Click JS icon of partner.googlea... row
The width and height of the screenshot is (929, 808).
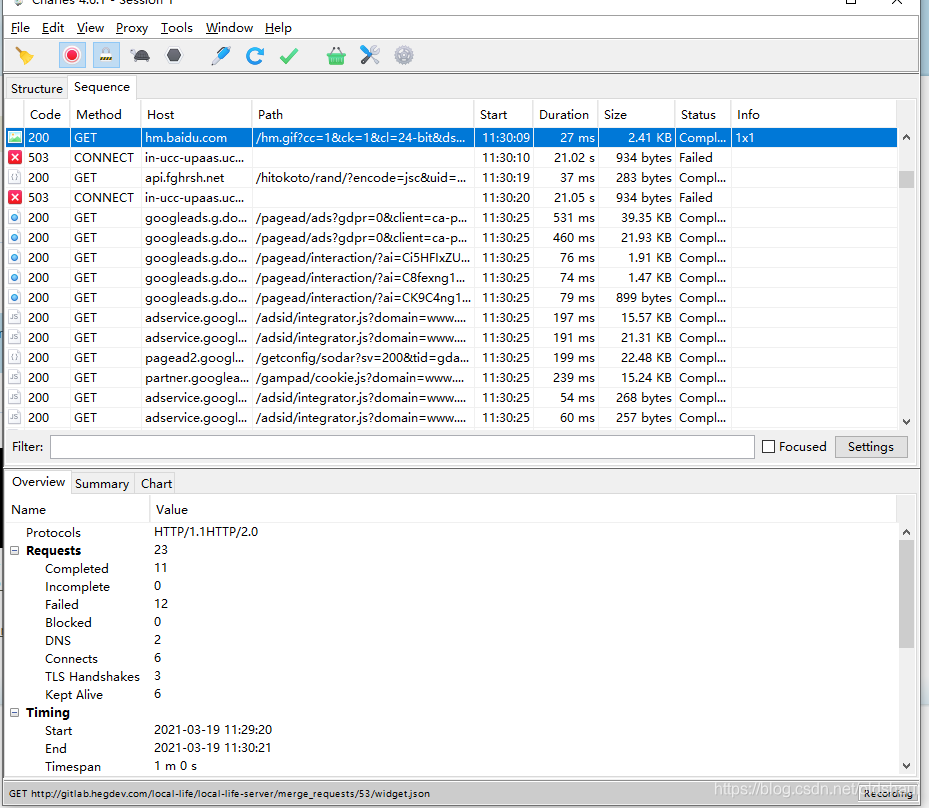pyautogui.click(x=15, y=377)
